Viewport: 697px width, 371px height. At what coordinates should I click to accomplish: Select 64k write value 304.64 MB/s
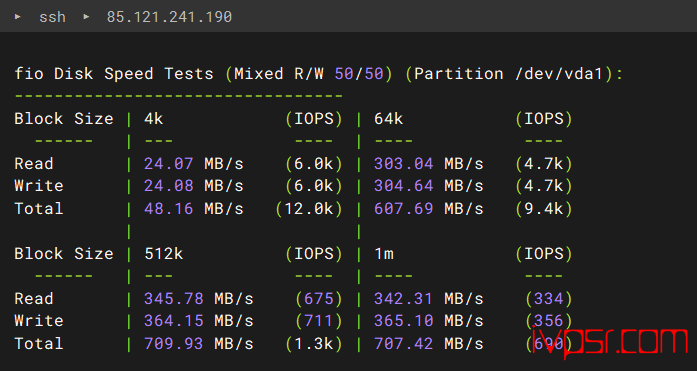(x=429, y=186)
